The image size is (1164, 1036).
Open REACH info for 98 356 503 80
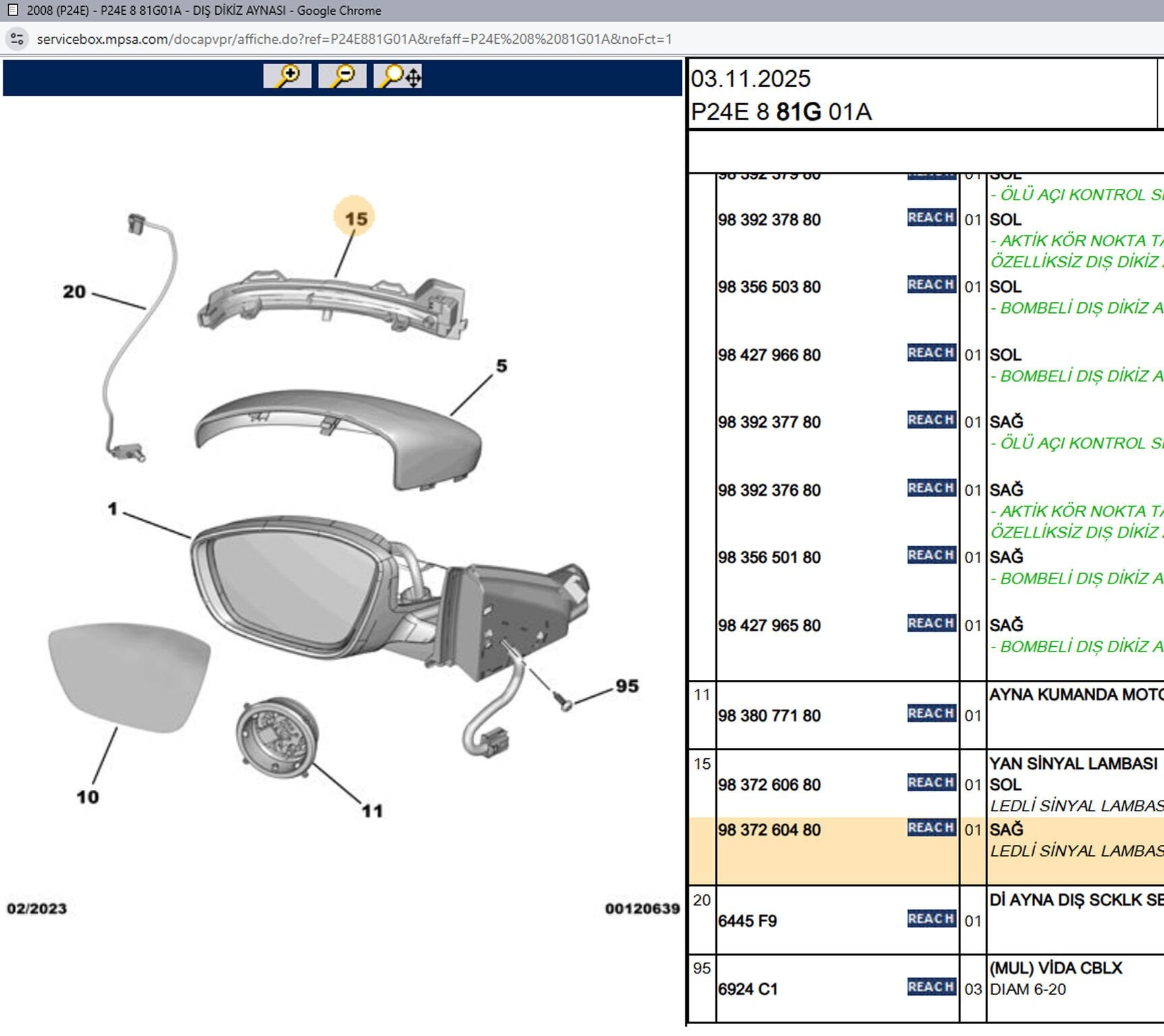(x=931, y=285)
